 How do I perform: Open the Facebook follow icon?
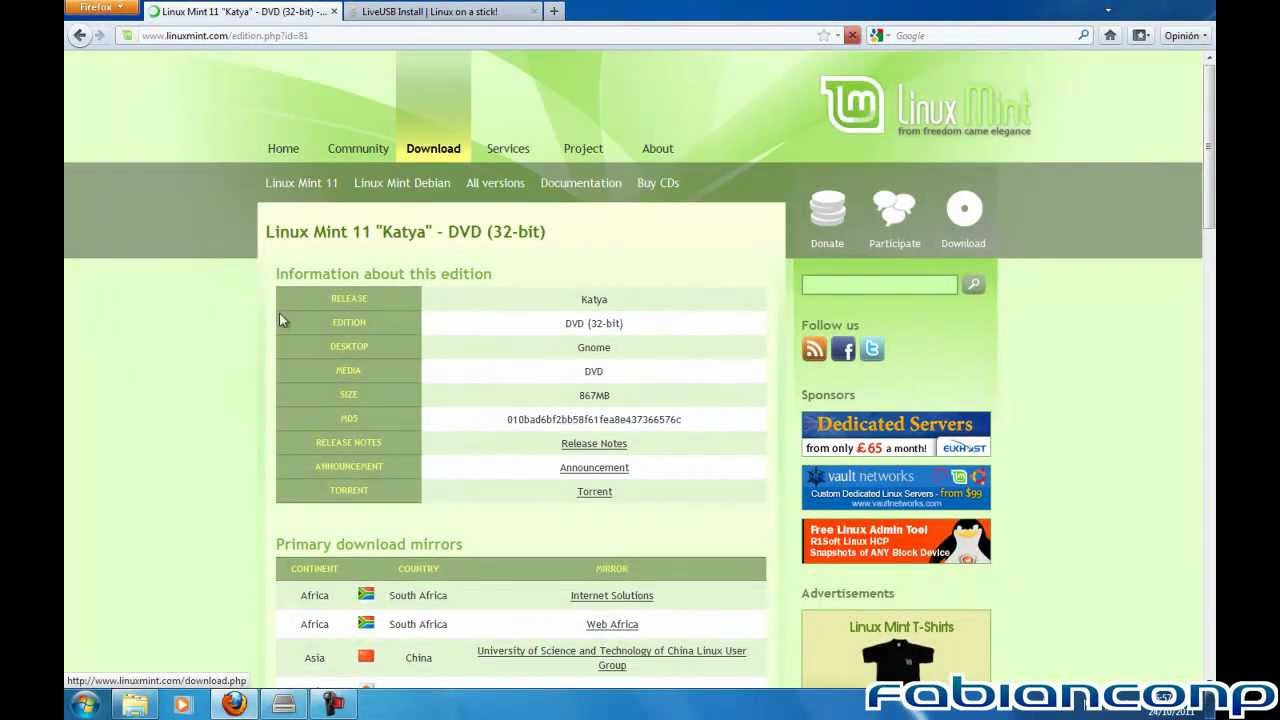click(x=843, y=349)
